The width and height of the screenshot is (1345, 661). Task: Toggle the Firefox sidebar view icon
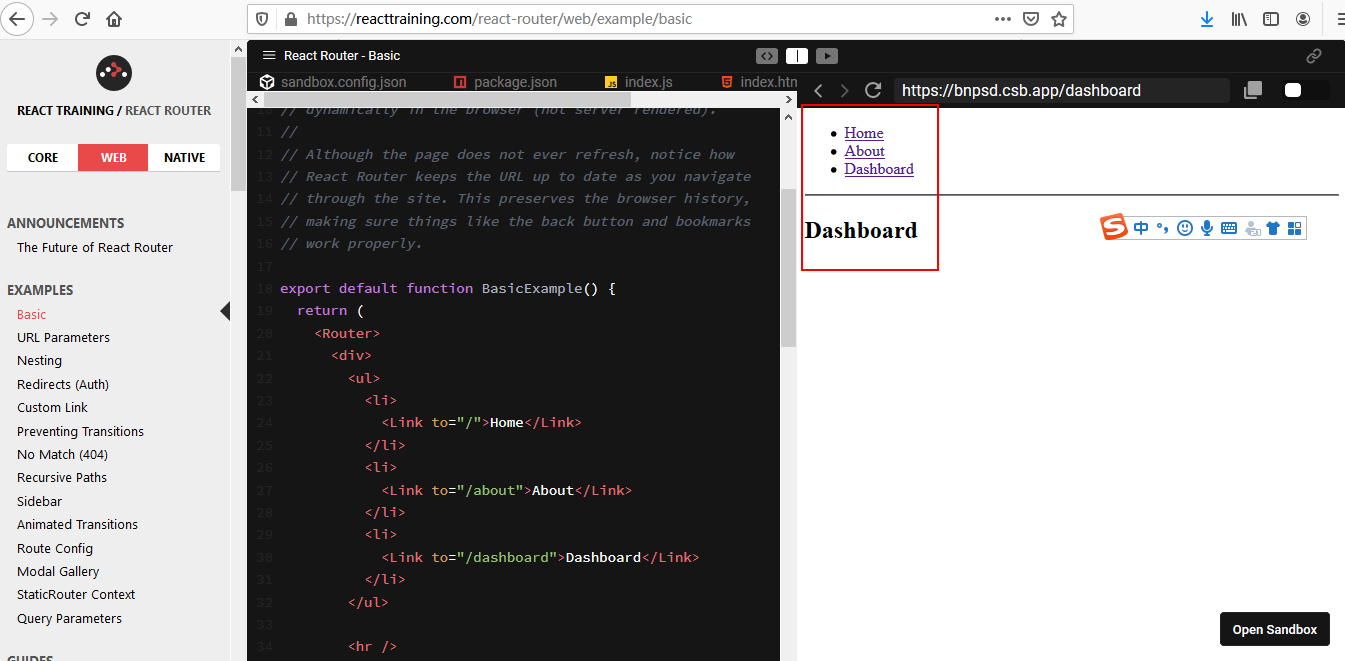tap(1271, 19)
